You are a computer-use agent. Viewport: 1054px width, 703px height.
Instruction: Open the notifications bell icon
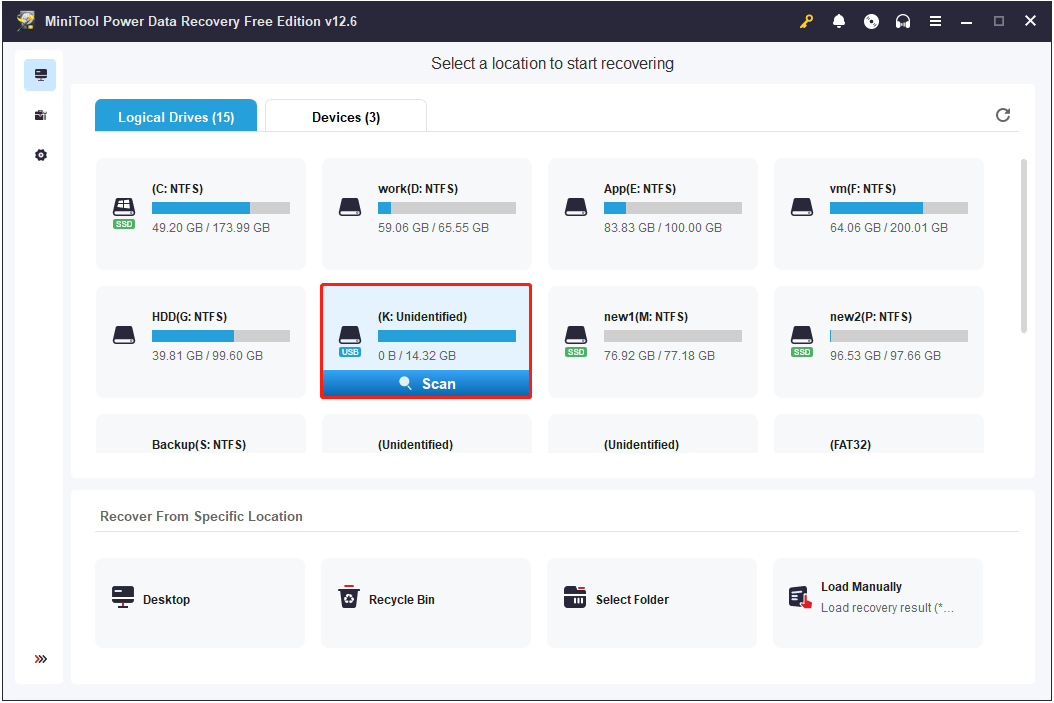pyautogui.click(x=839, y=20)
